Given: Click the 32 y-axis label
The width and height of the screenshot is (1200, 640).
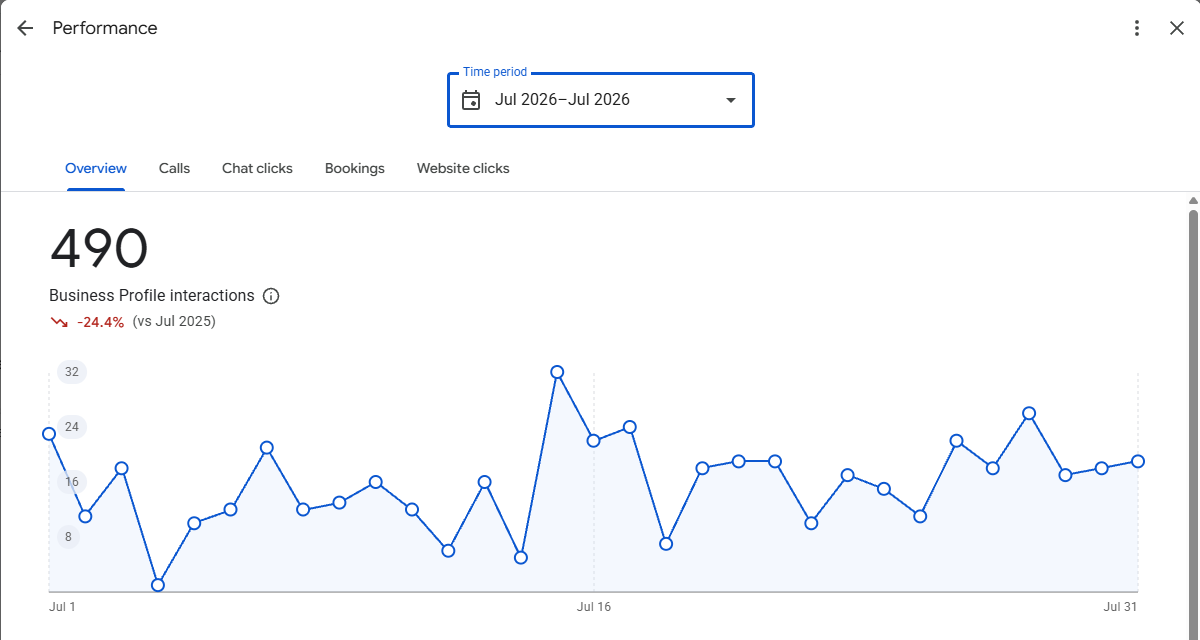Looking at the screenshot, I should point(72,372).
